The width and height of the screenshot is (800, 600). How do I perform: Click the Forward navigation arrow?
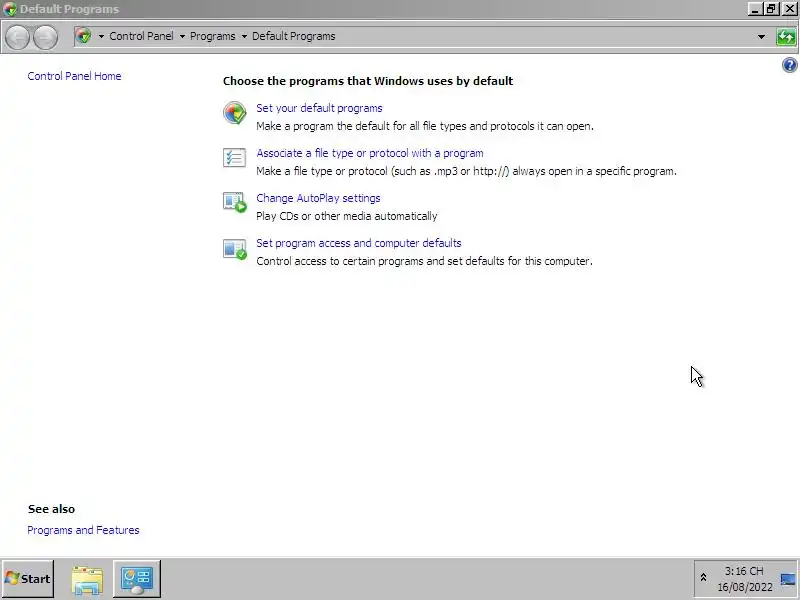click(45, 37)
